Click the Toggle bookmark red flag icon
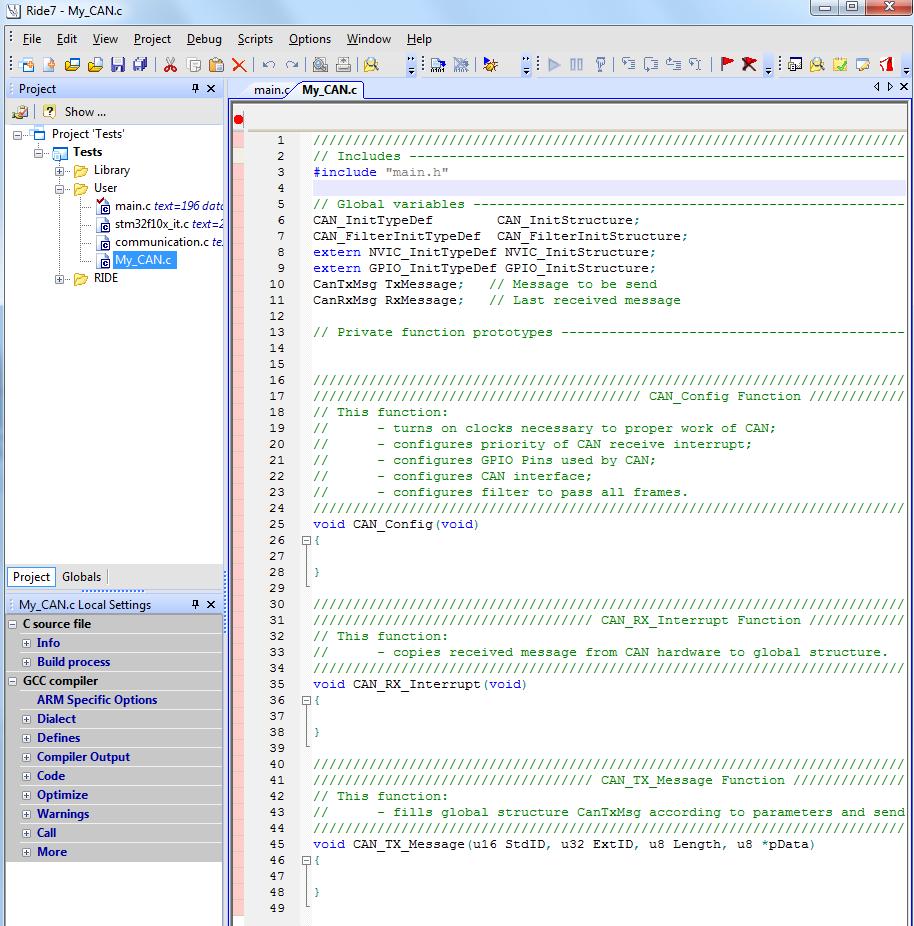The width and height of the screenshot is (914, 926). [727, 64]
